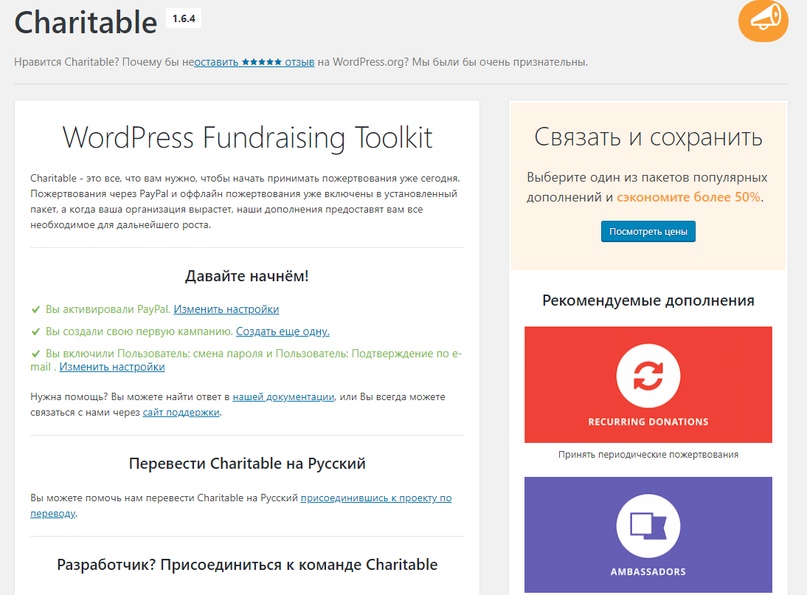Click the Ambassadors flag icon

(x=648, y=525)
